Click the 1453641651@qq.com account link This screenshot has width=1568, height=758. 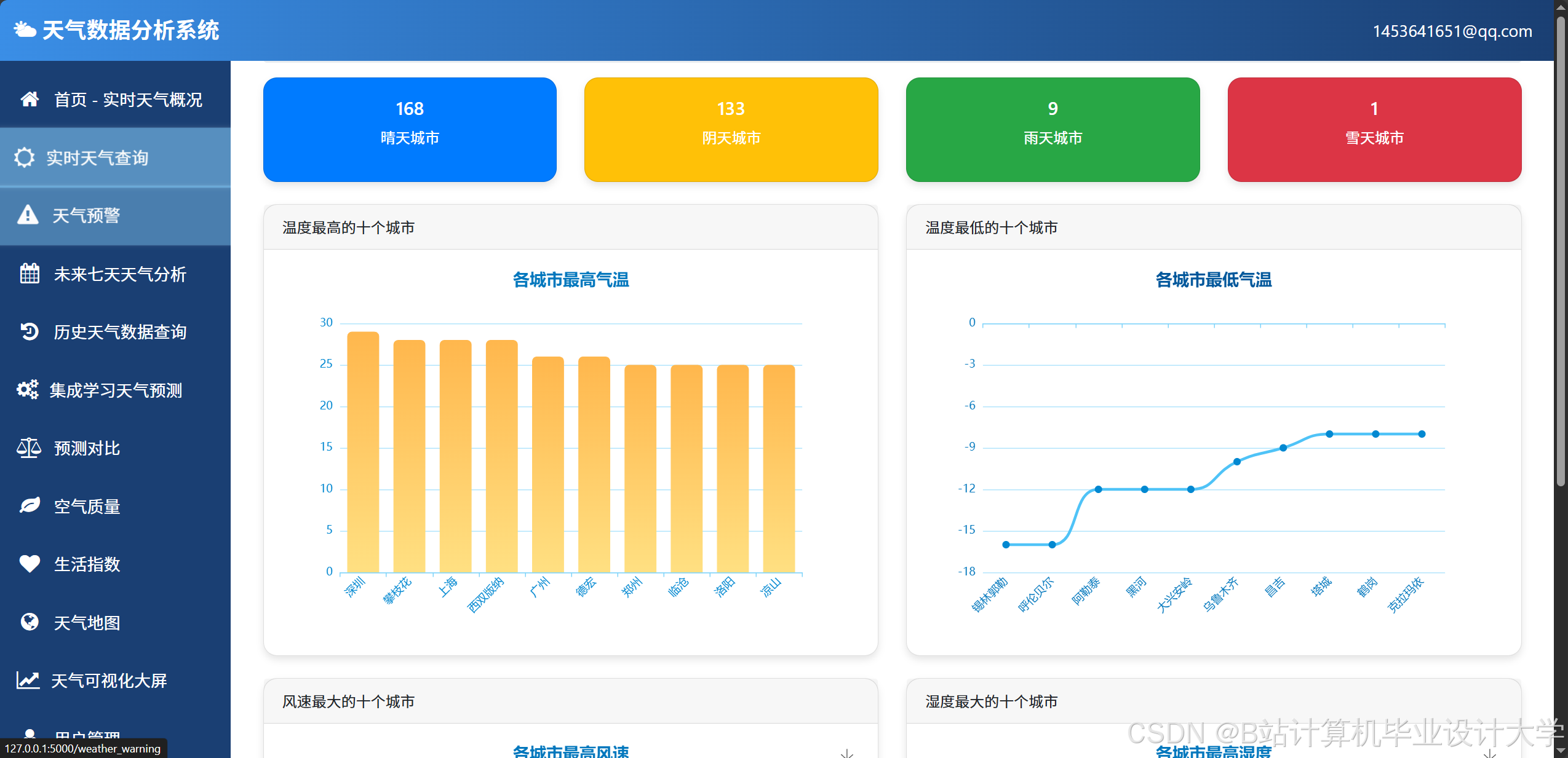tap(1452, 31)
